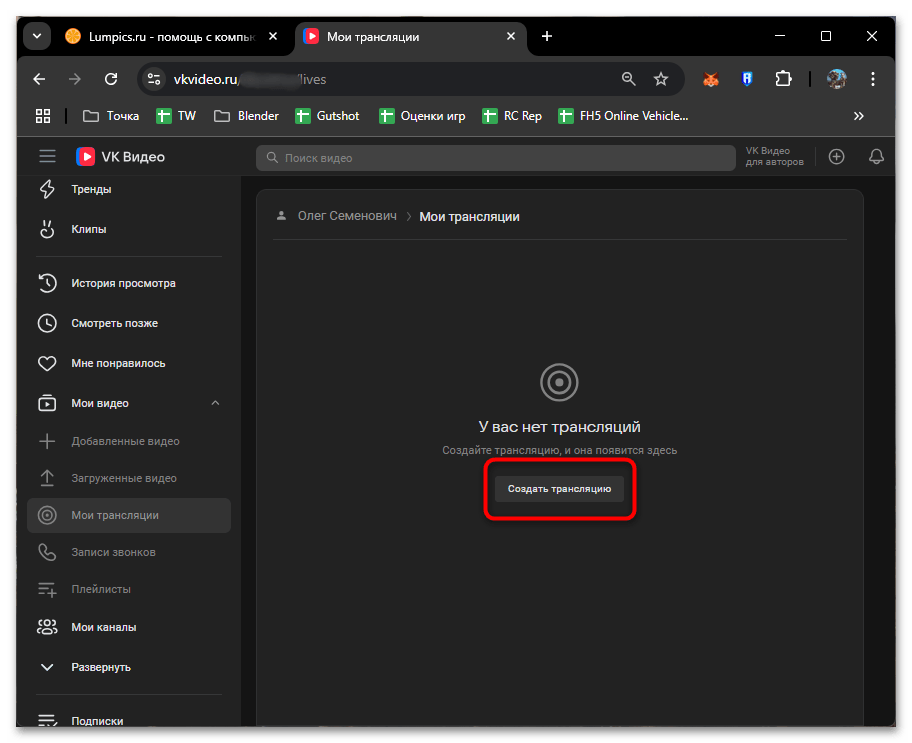Click the Создать трансляцию button
The width and height of the screenshot is (912, 743).
coord(559,489)
